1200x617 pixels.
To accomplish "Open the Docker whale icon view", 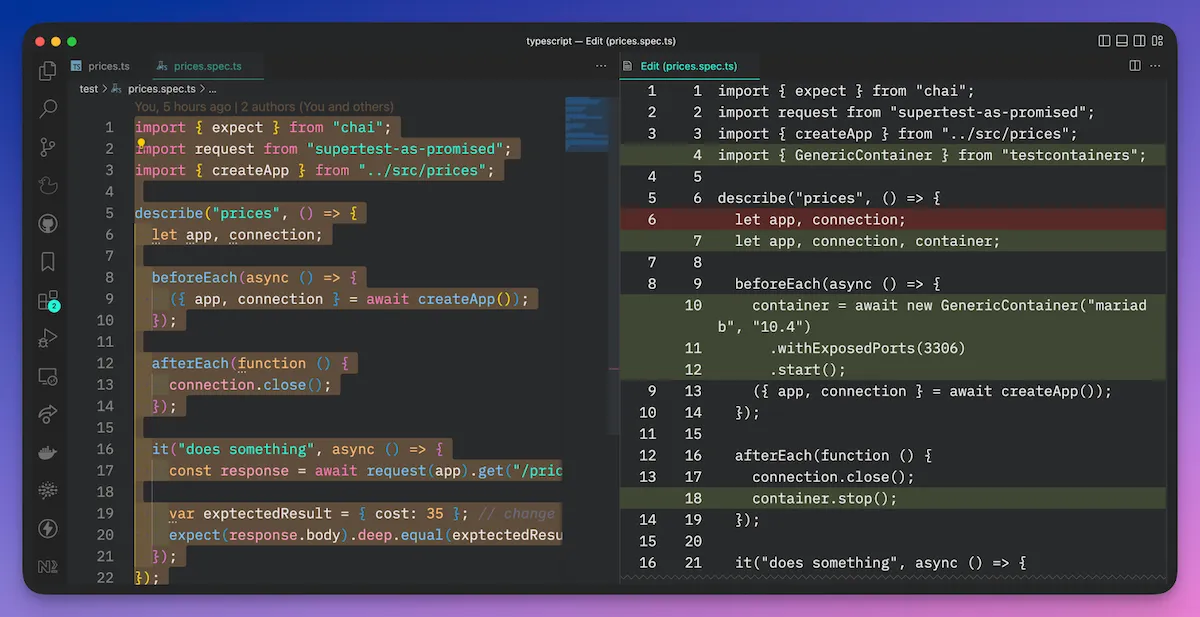I will coord(47,452).
